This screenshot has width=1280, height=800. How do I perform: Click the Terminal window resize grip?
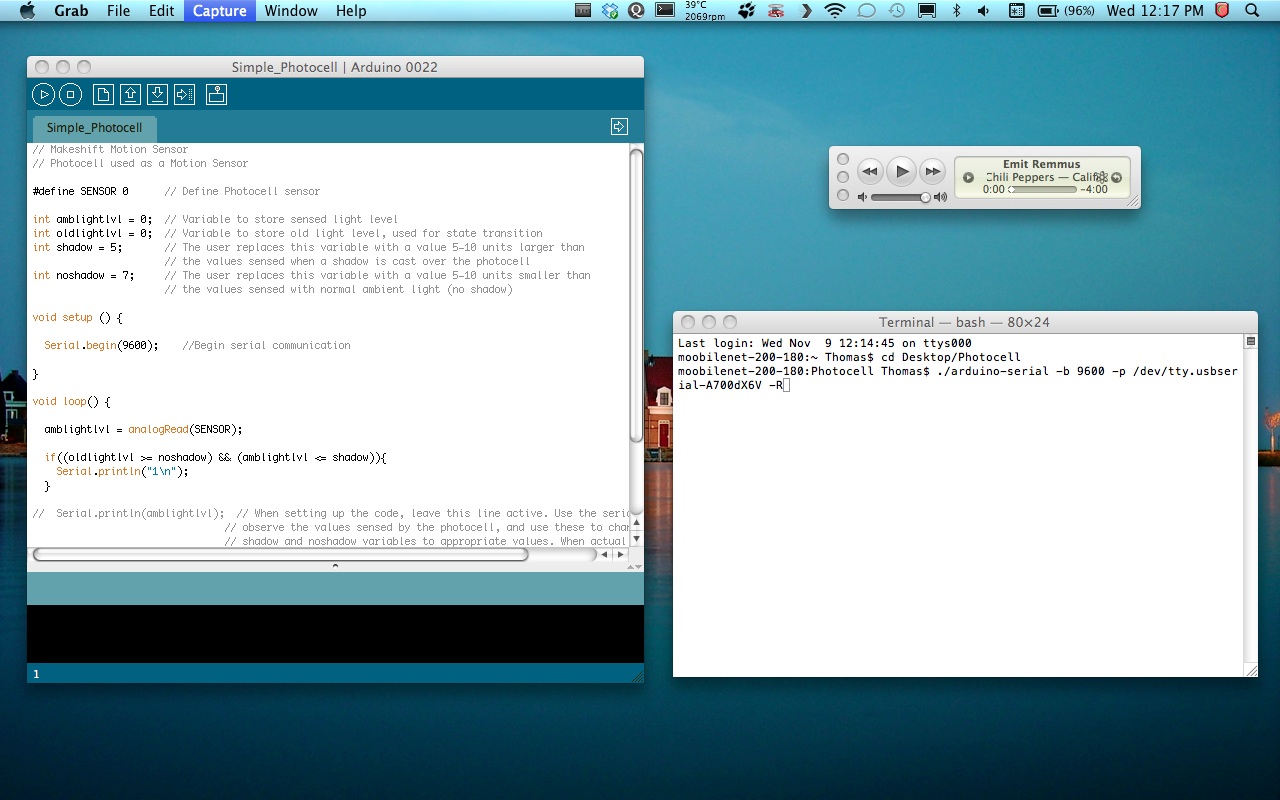click(1250, 670)
